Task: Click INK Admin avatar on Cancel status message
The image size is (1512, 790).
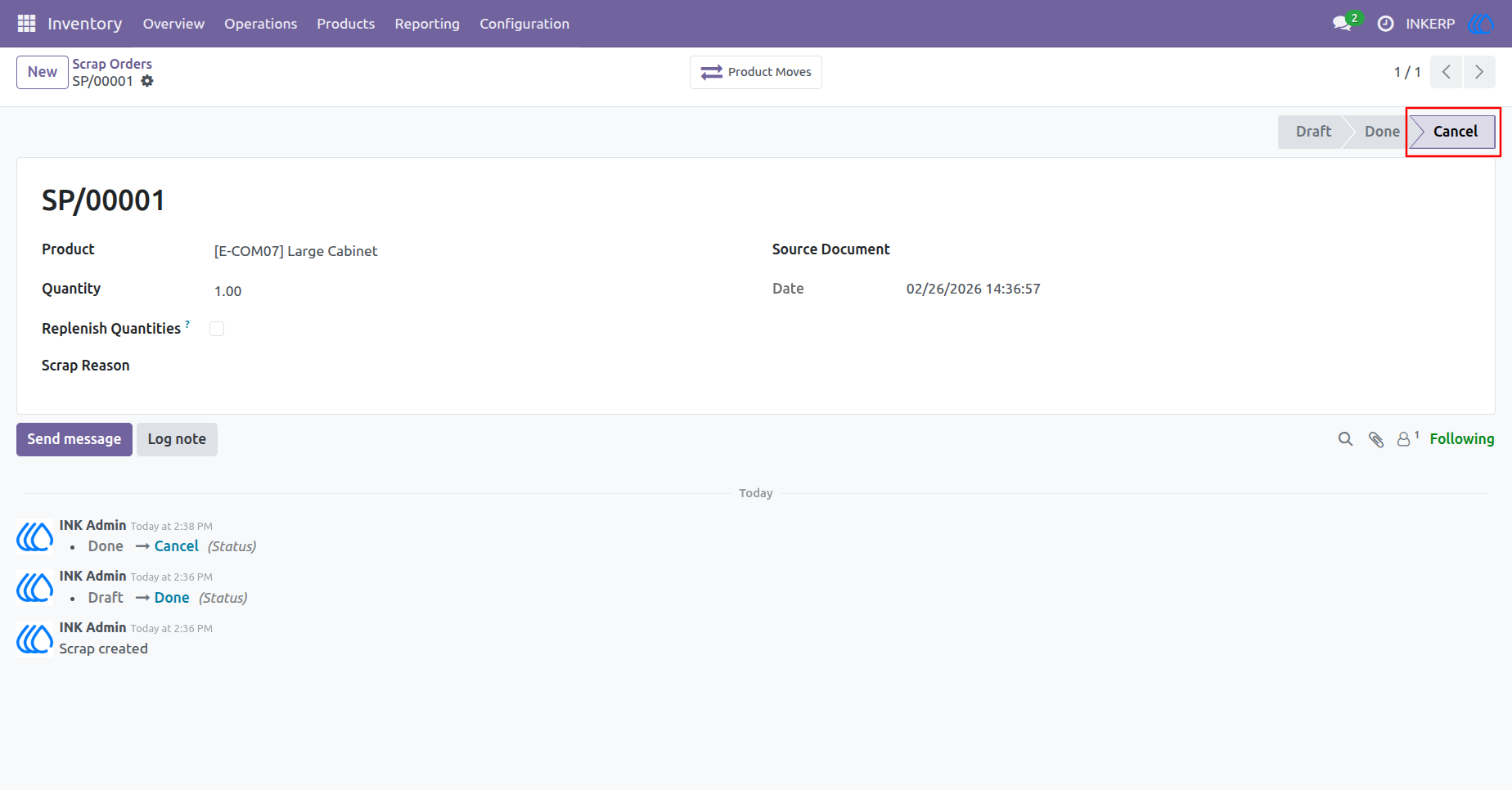Action: 35,536
